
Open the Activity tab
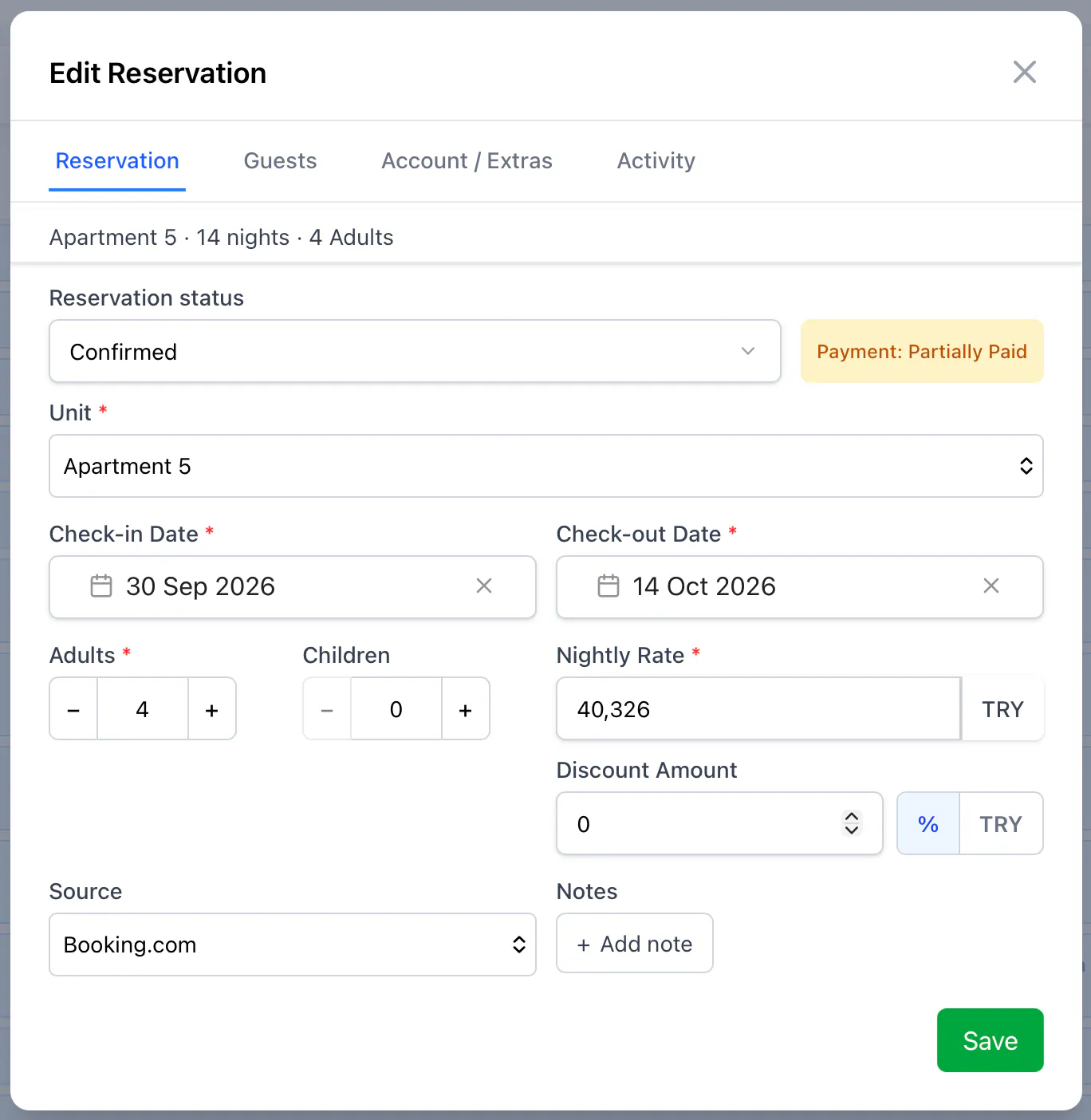(x=656, y=161)
